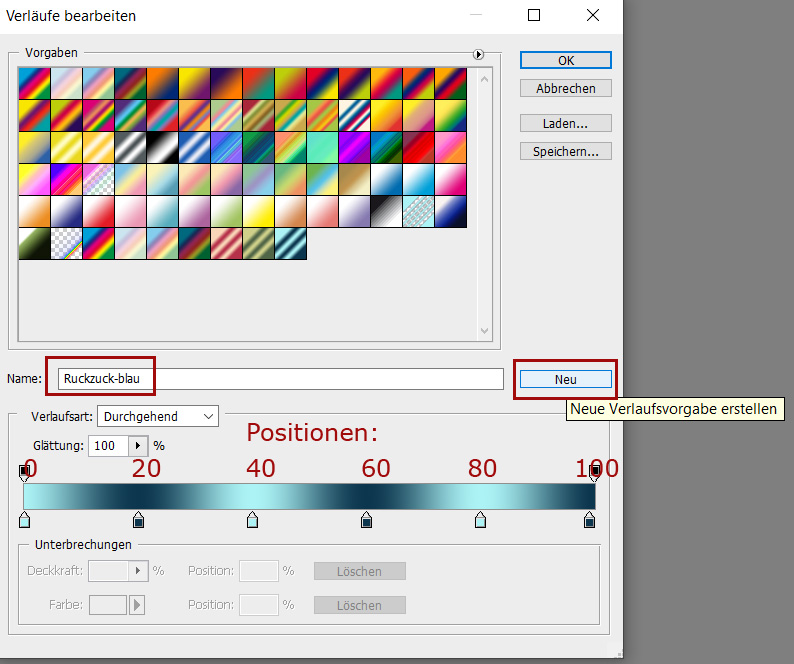
Task: Select the light cyan color stop below 80
Action: [480, 520]
